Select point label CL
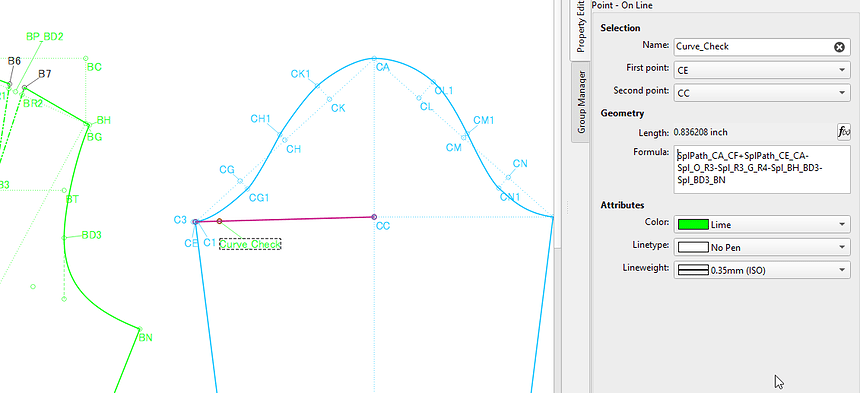 tap(427, 106)
